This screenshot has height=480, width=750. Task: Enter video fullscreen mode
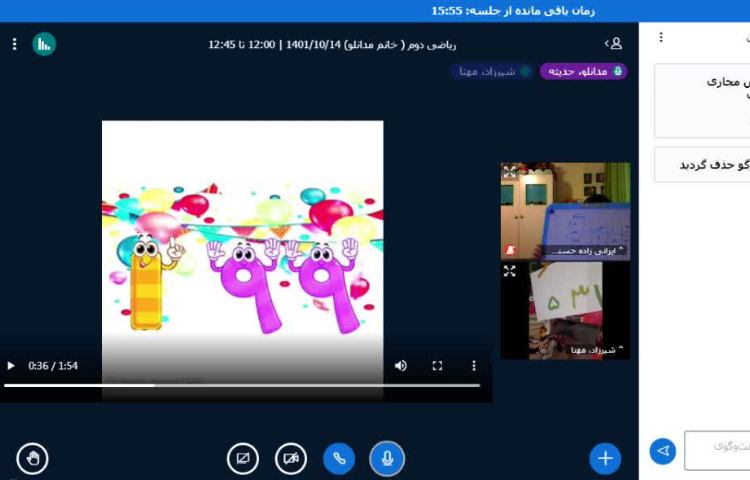coord(437,366)
